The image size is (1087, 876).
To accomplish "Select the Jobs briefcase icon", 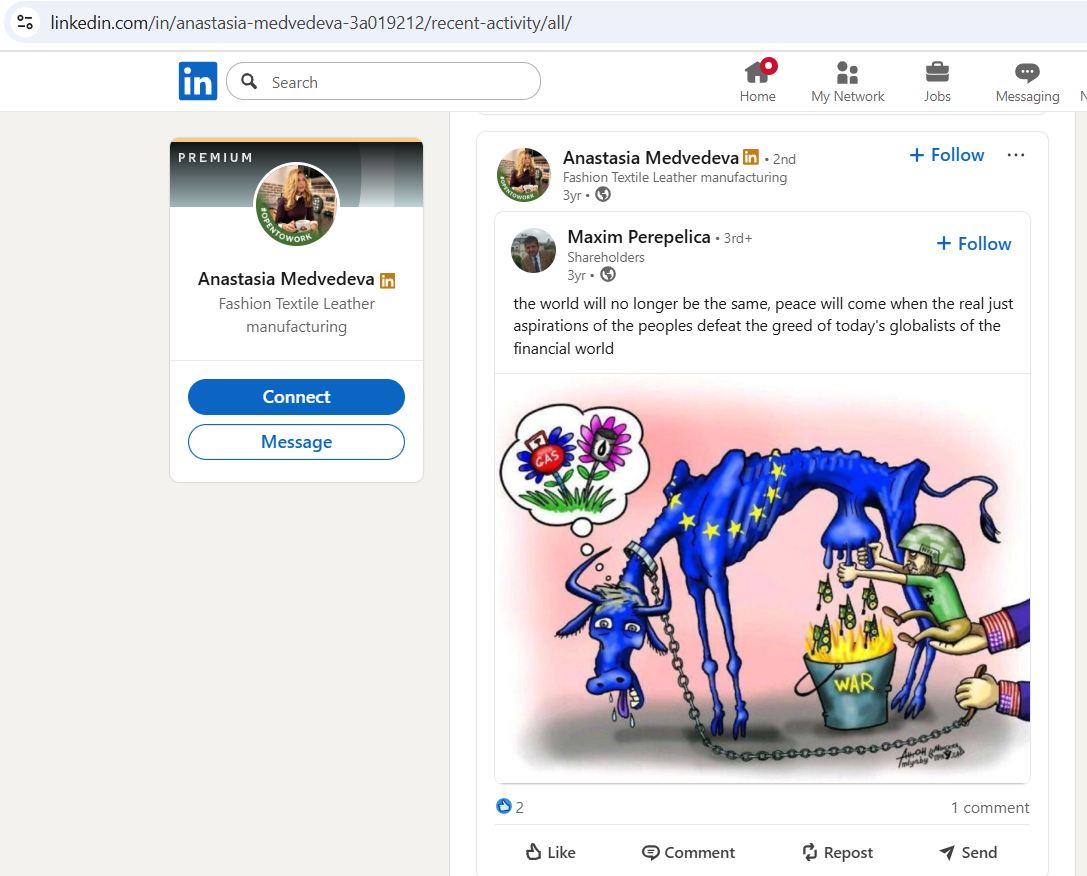I will [937, 72].
